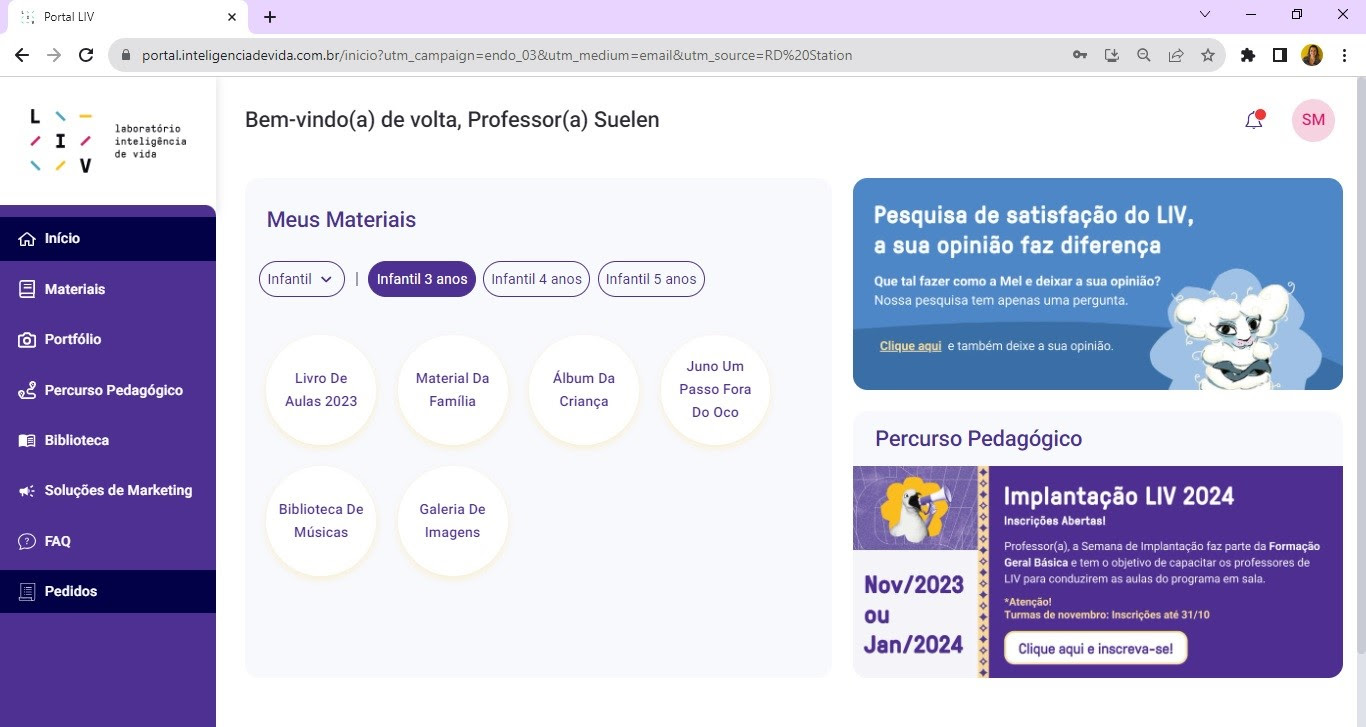Go to Início in sidebar
Image resolution: width=1366 pixels, height=727 pixels.
click(108, 239)
